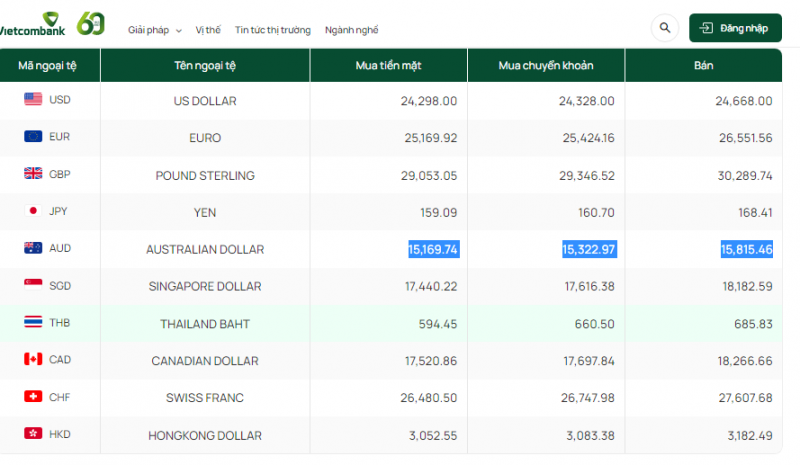Click the US flag icon for USD

pyautogui.click(x=32, y=99)
